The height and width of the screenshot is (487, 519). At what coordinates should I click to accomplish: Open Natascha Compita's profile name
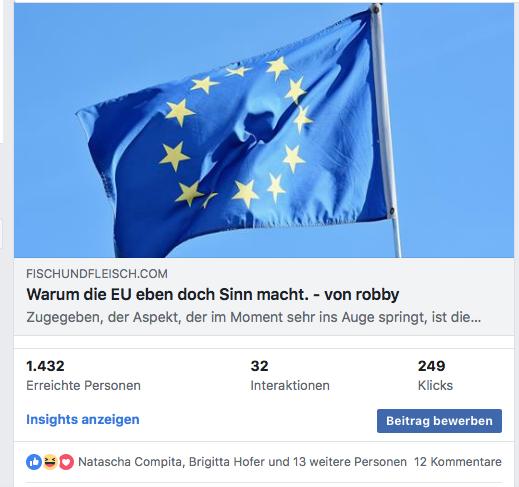pos(130,462)
